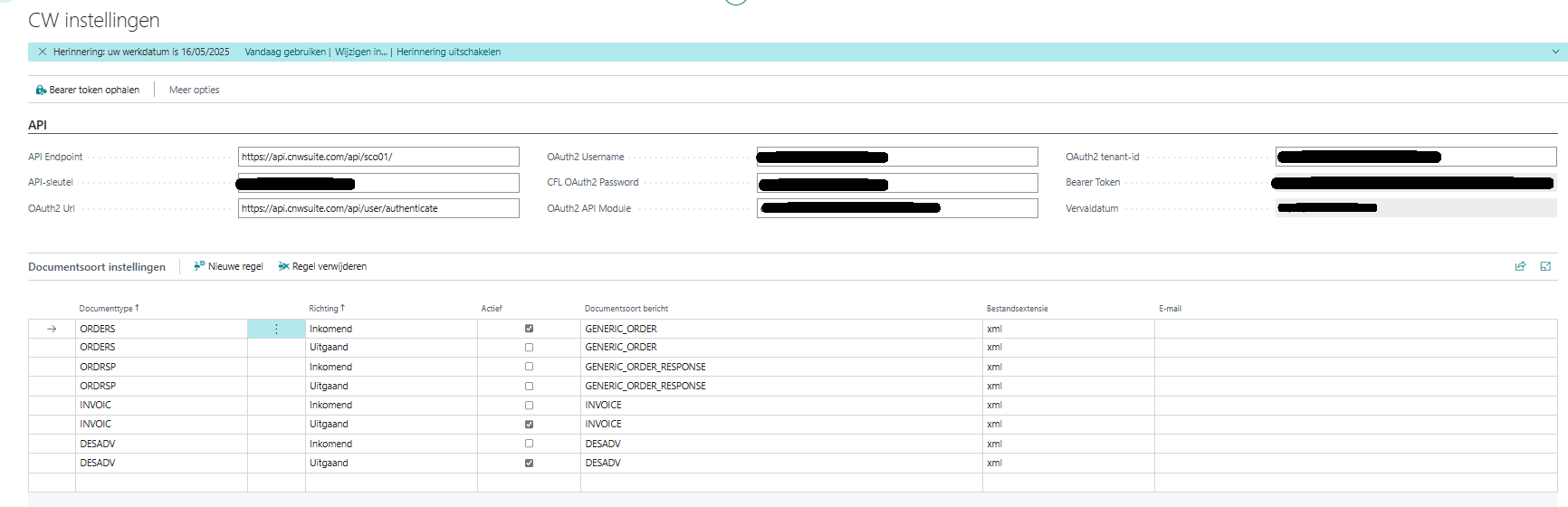
Task: Click the Regel verwijderen icon
Action: [x=283, y=266]
